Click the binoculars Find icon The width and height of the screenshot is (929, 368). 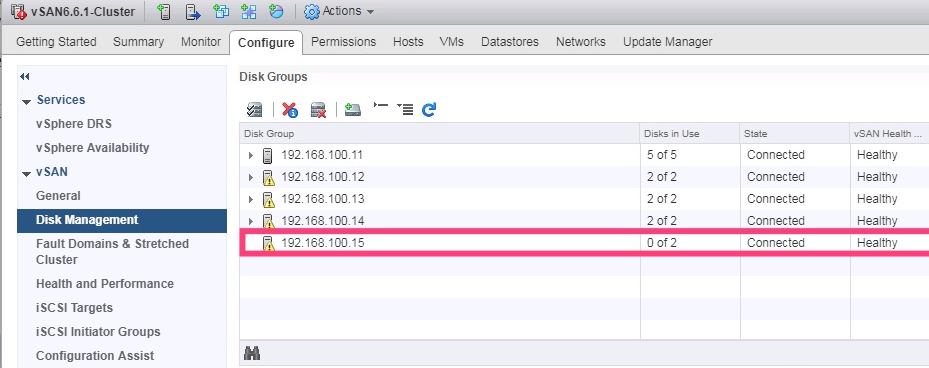click(252, 354)
